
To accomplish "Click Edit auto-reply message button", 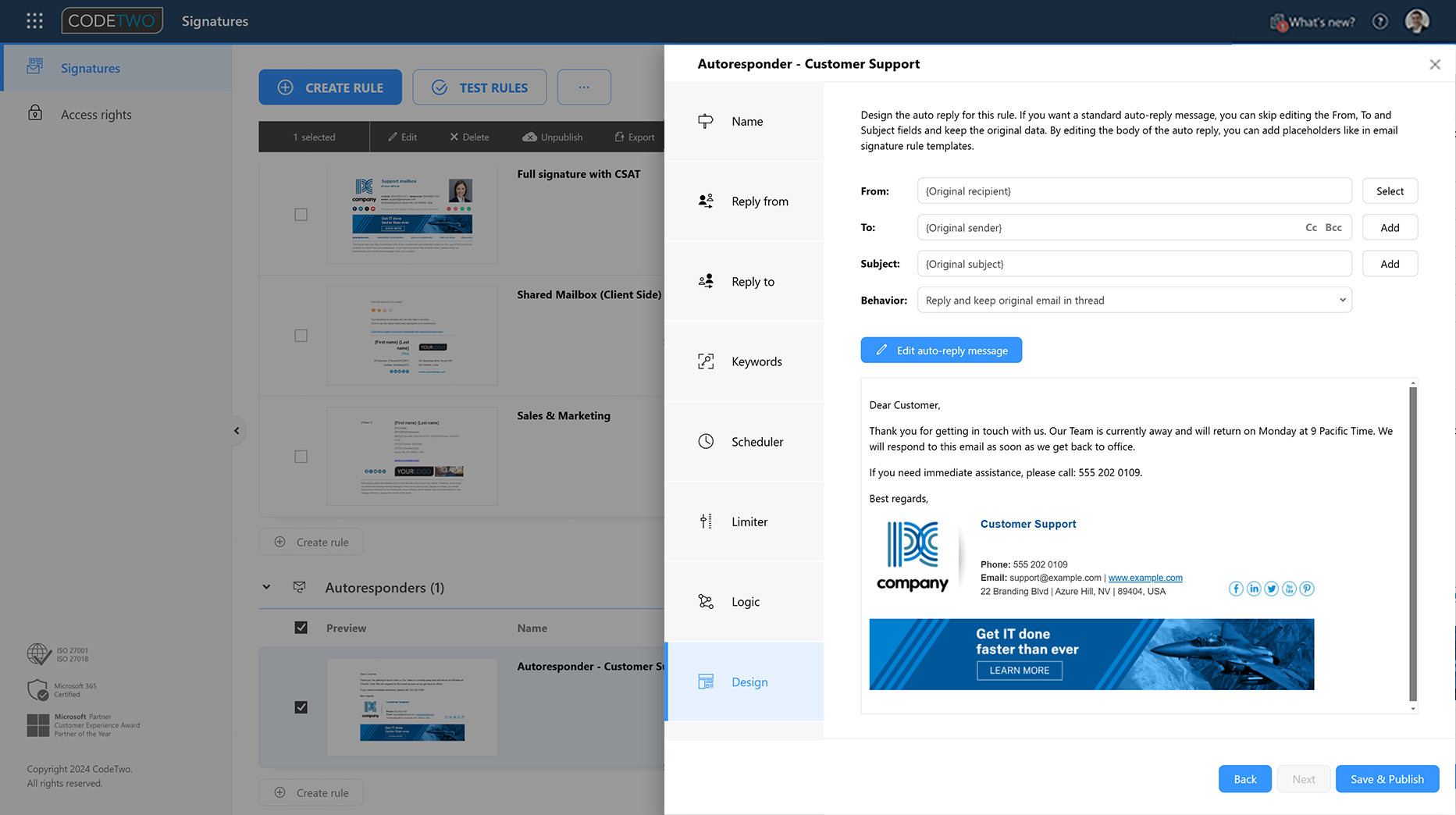I will coord(941,350).
